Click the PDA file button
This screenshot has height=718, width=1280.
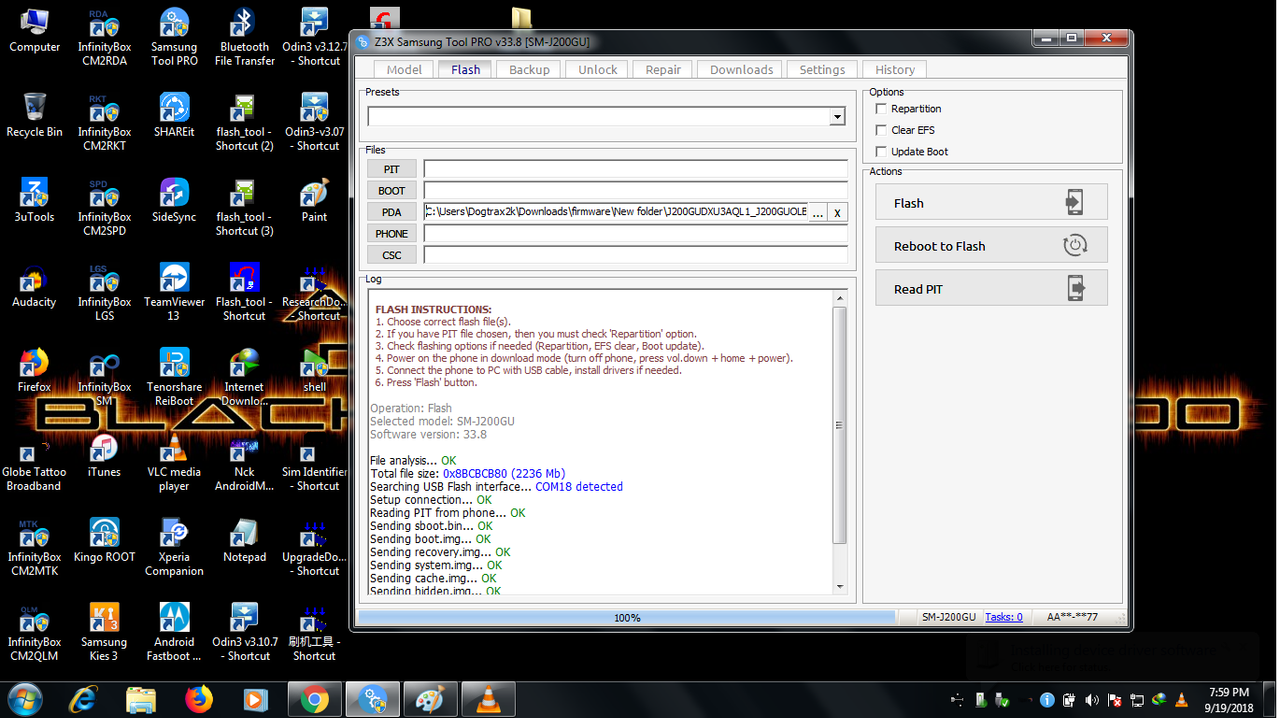click(x=392, y=212)
